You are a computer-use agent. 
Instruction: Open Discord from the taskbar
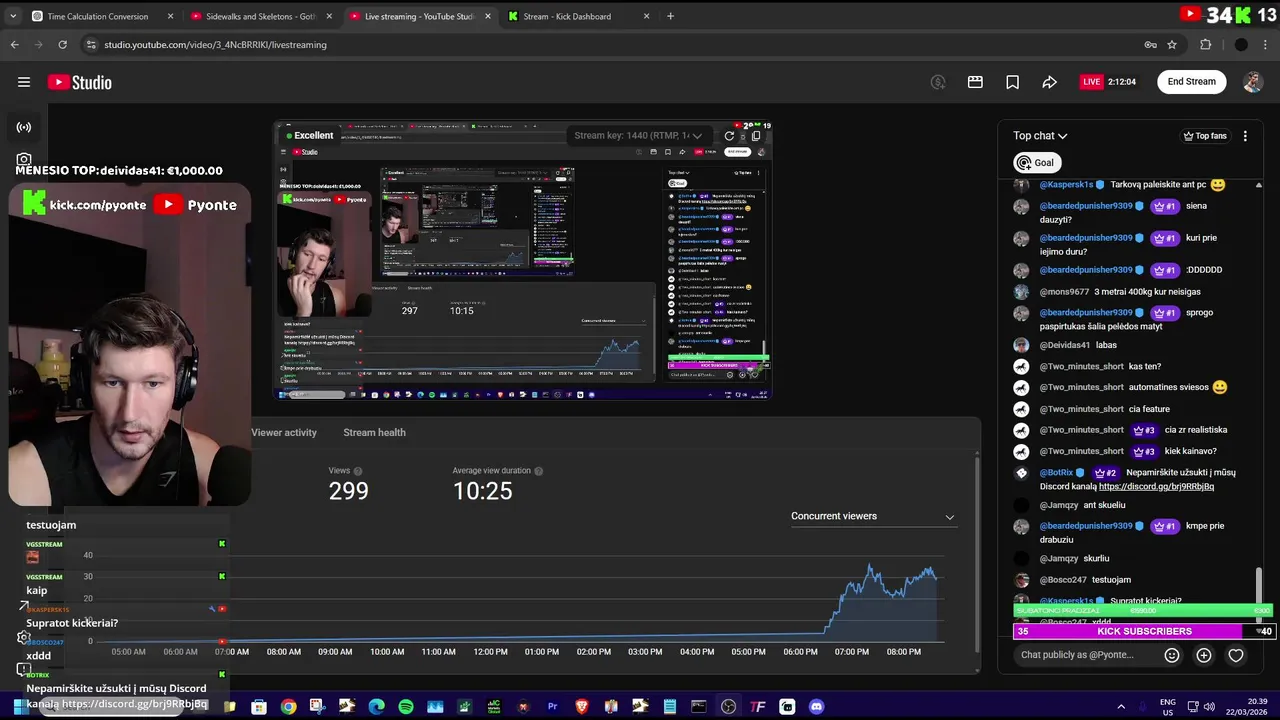[x=816, y=707]
